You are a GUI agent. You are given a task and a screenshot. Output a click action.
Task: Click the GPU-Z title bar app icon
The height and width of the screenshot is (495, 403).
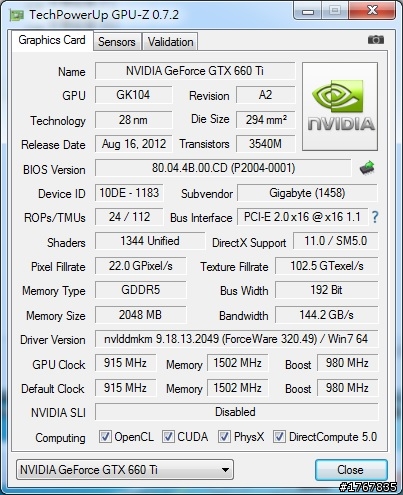pyautogui.click(x=17, y=15)
